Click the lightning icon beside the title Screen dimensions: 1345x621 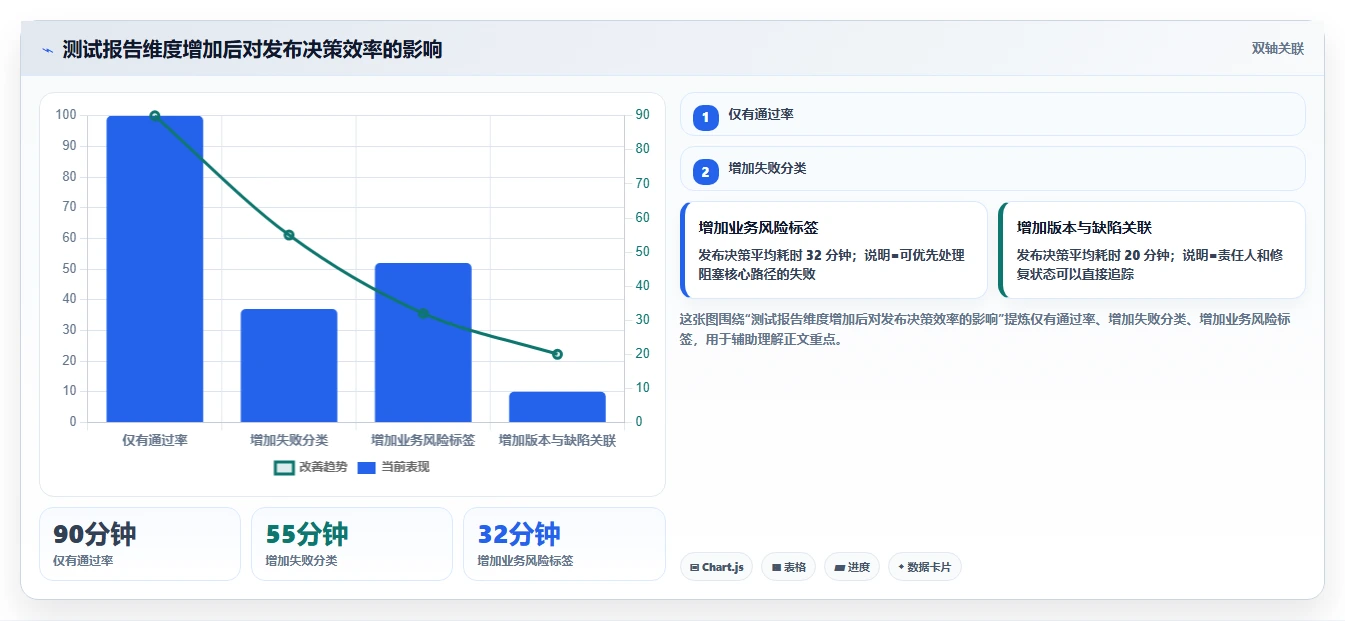(47, 50)
